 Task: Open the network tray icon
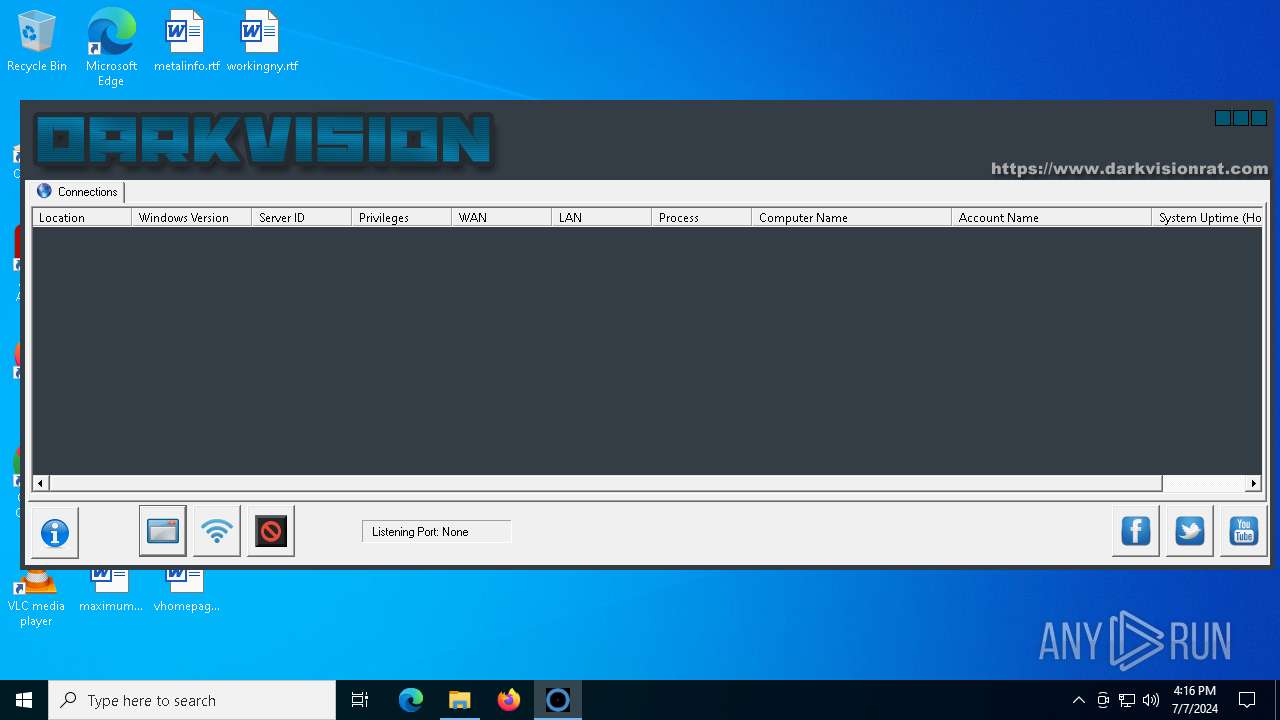(x=1127, y=700)
